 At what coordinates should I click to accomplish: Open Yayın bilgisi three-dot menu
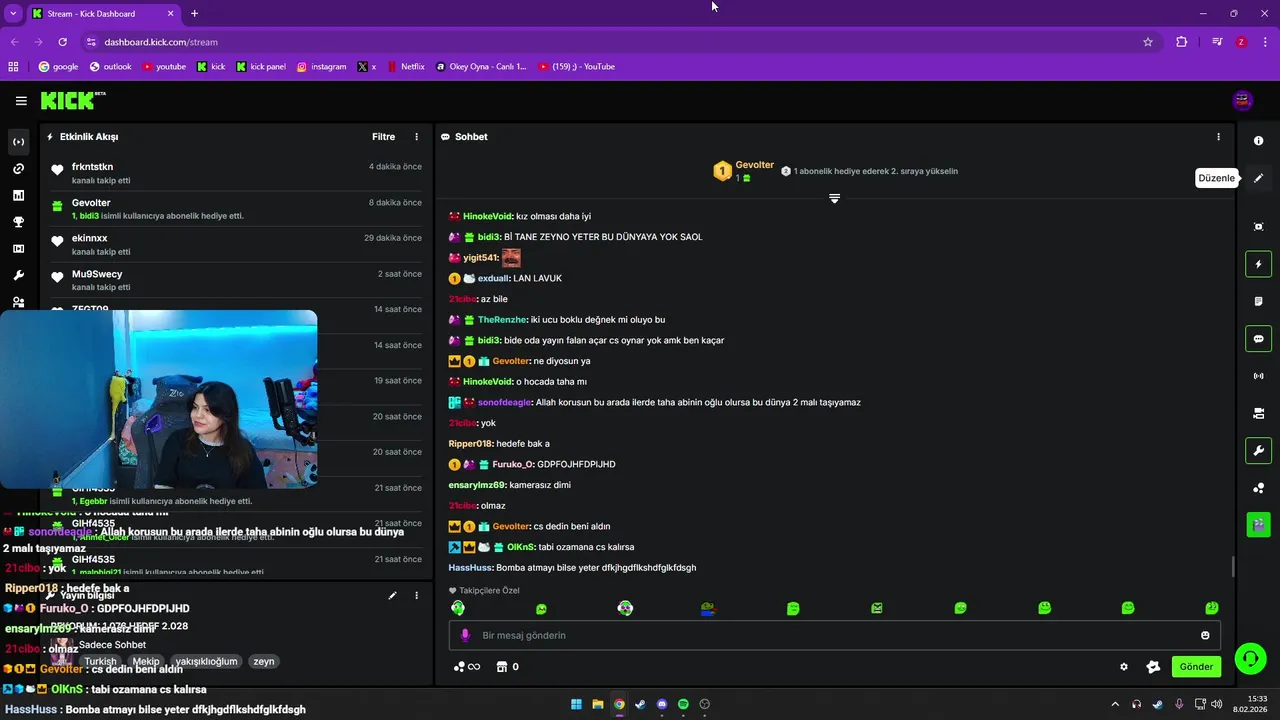click(x=417, y=596)
